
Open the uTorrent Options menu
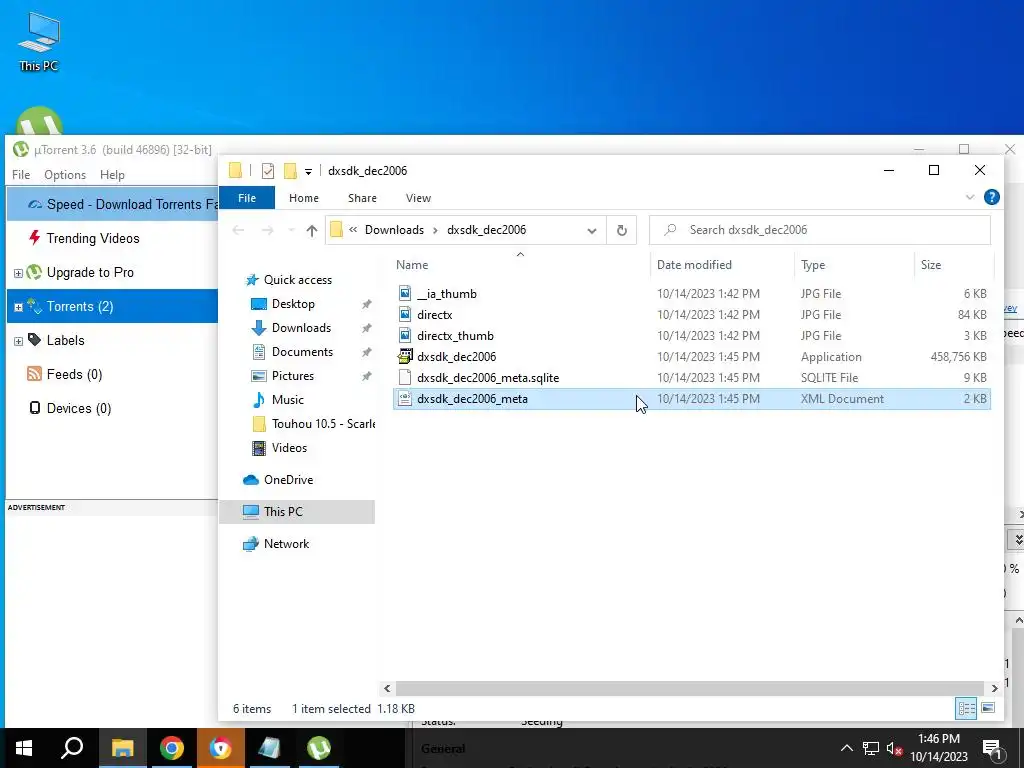tap(65, 175)
